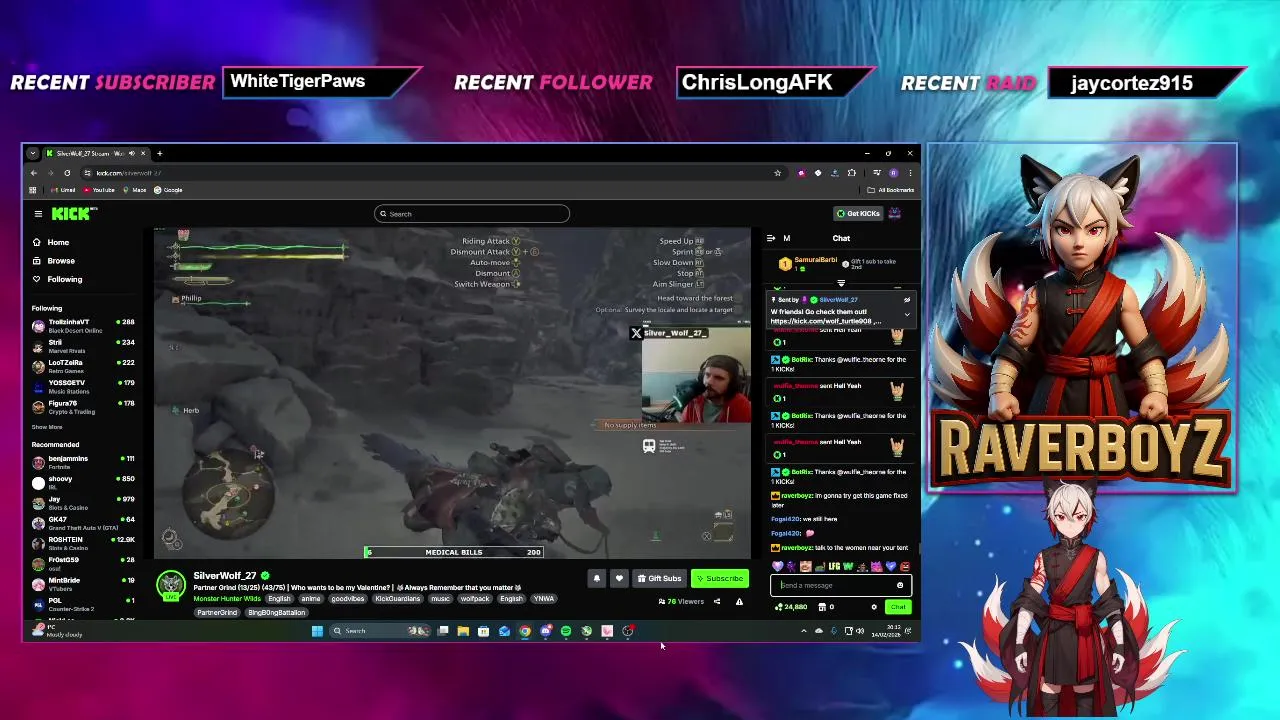Viewport: 1280px width, 720px height.
Task: Open Chrome from the taskbar
Action: click(525, 631)
